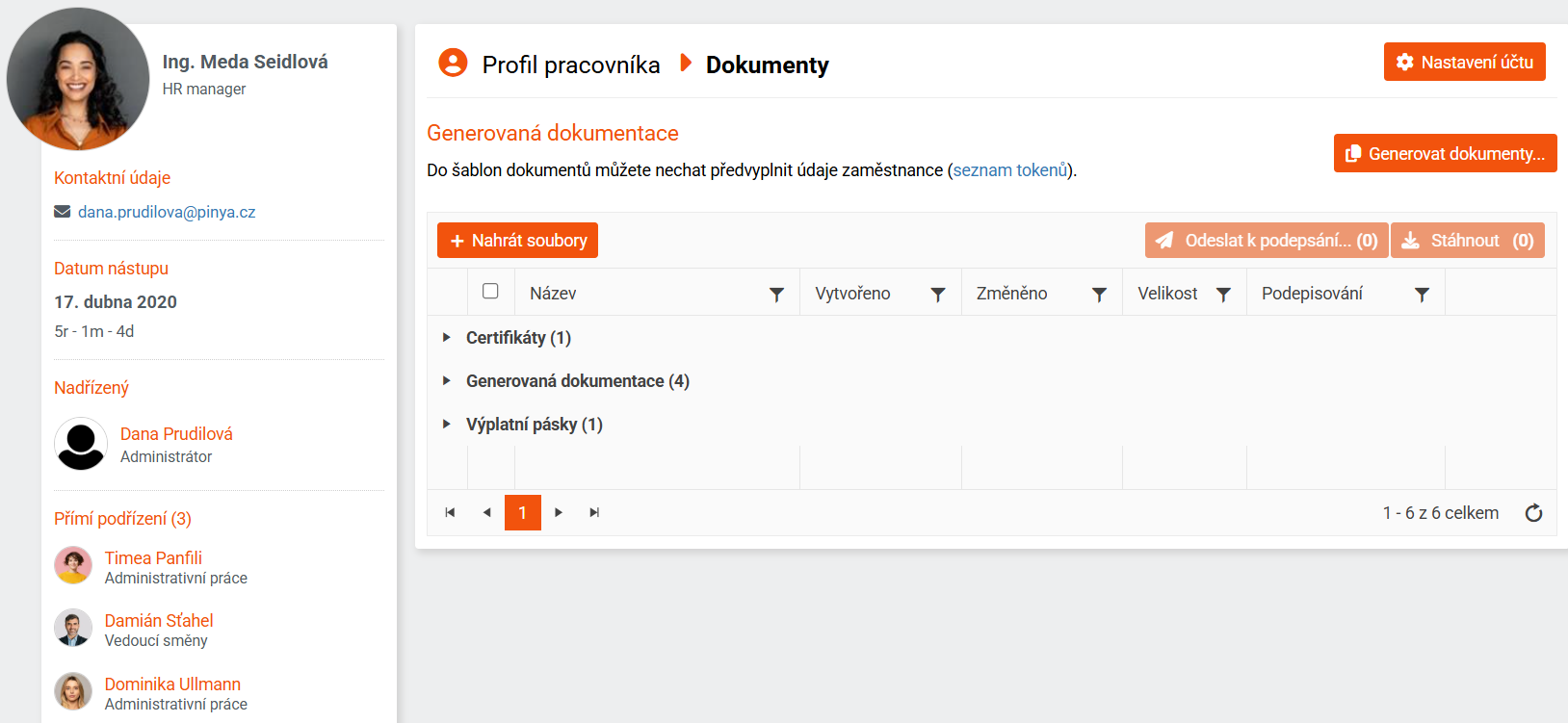
Task: Expand the Certifikáty group
Action: coord(447,337)
